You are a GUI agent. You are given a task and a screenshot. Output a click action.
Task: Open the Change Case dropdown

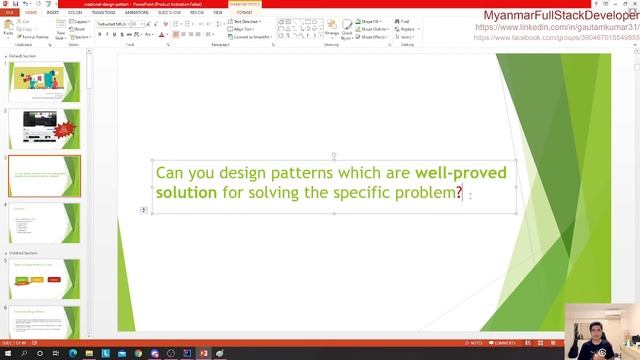(x=149, y=35)
